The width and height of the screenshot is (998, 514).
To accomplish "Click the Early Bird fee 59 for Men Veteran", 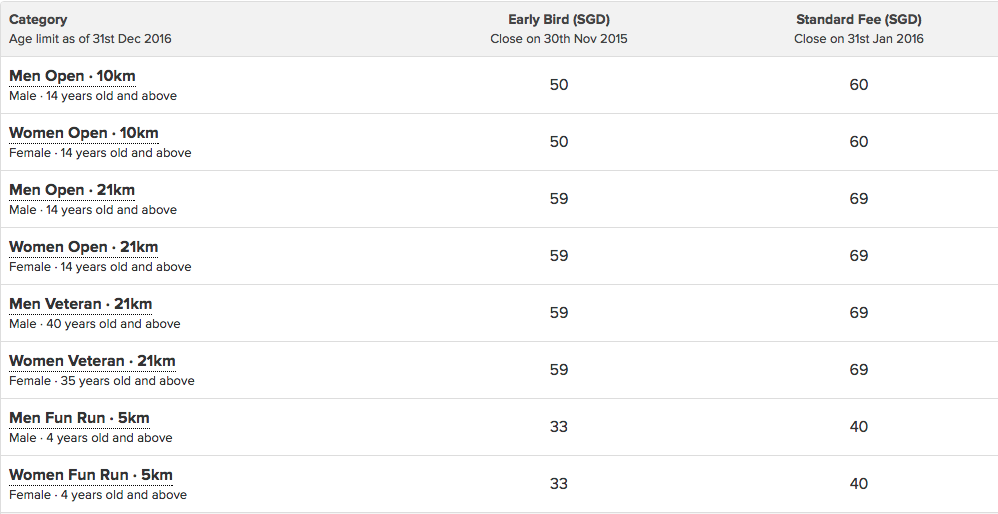I will (x=558, y=313).
